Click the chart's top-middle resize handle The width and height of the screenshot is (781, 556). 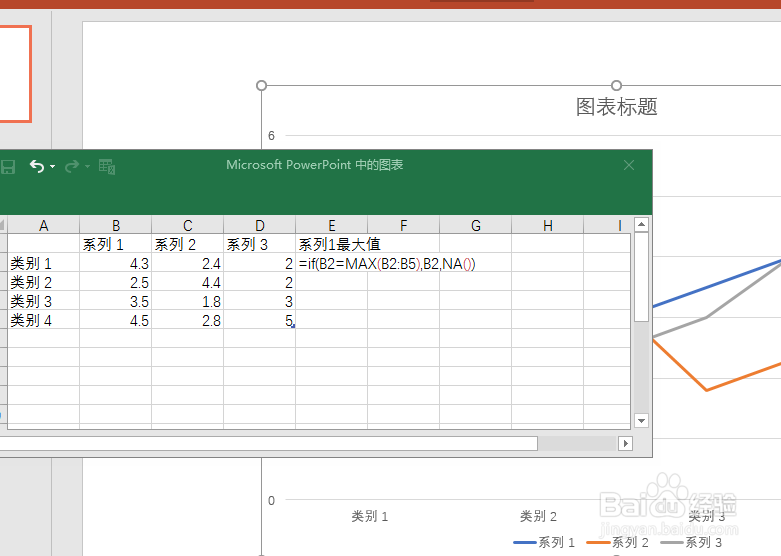click(x=616, y=86)
